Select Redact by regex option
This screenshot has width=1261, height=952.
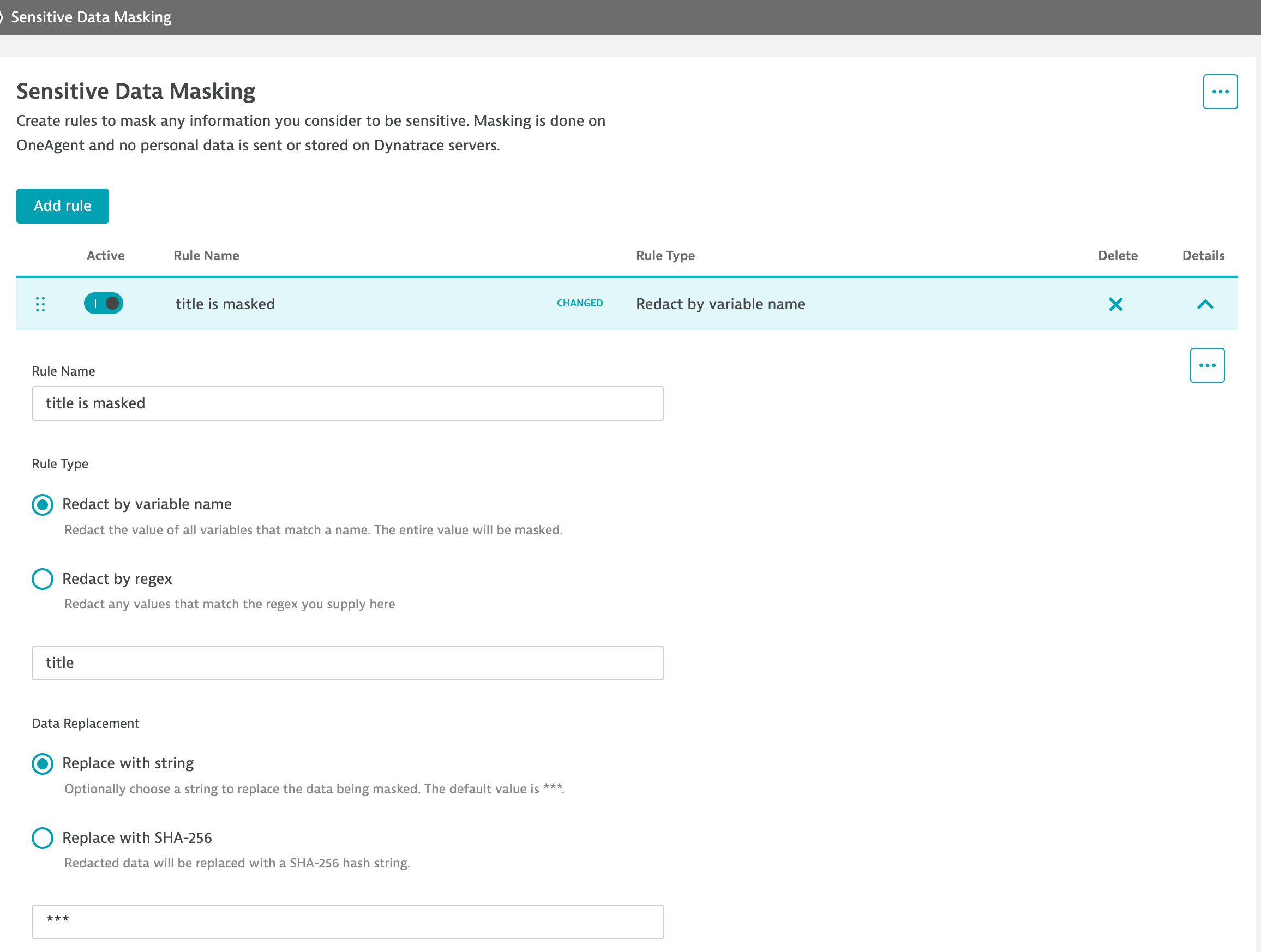click(43, 579)
